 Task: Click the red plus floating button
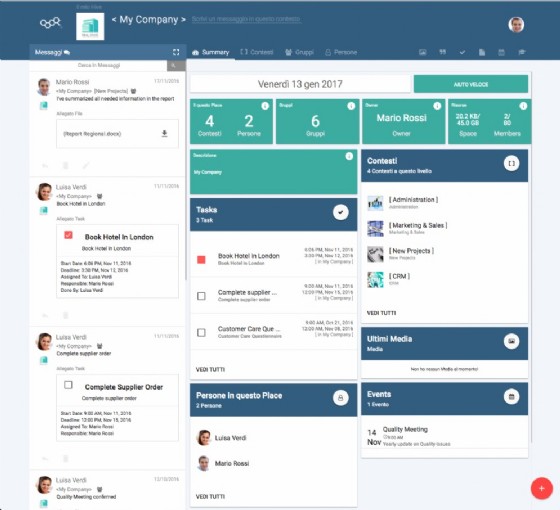[x=541, y=488]
